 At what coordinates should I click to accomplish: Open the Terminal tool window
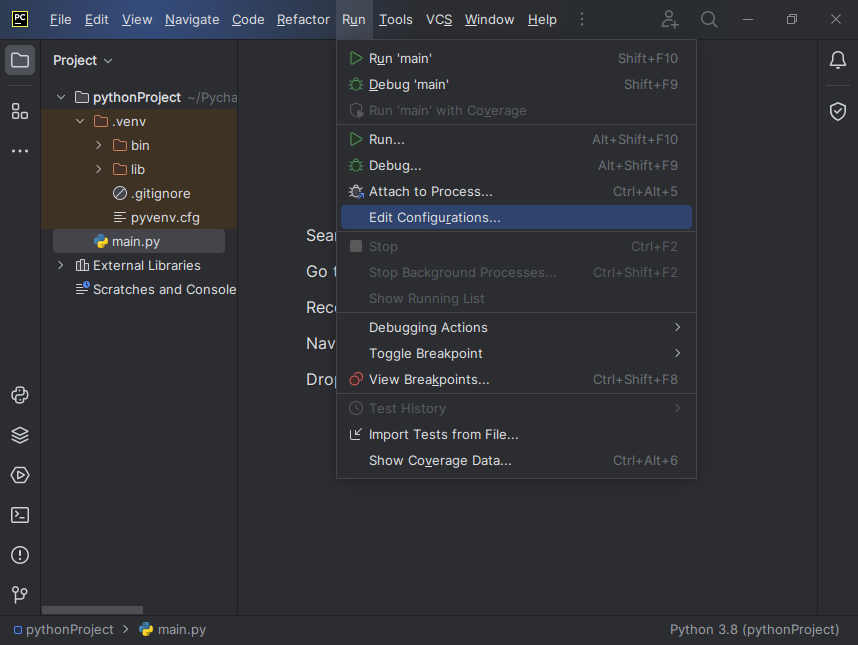pyautogui.click(x=20, y=515)
